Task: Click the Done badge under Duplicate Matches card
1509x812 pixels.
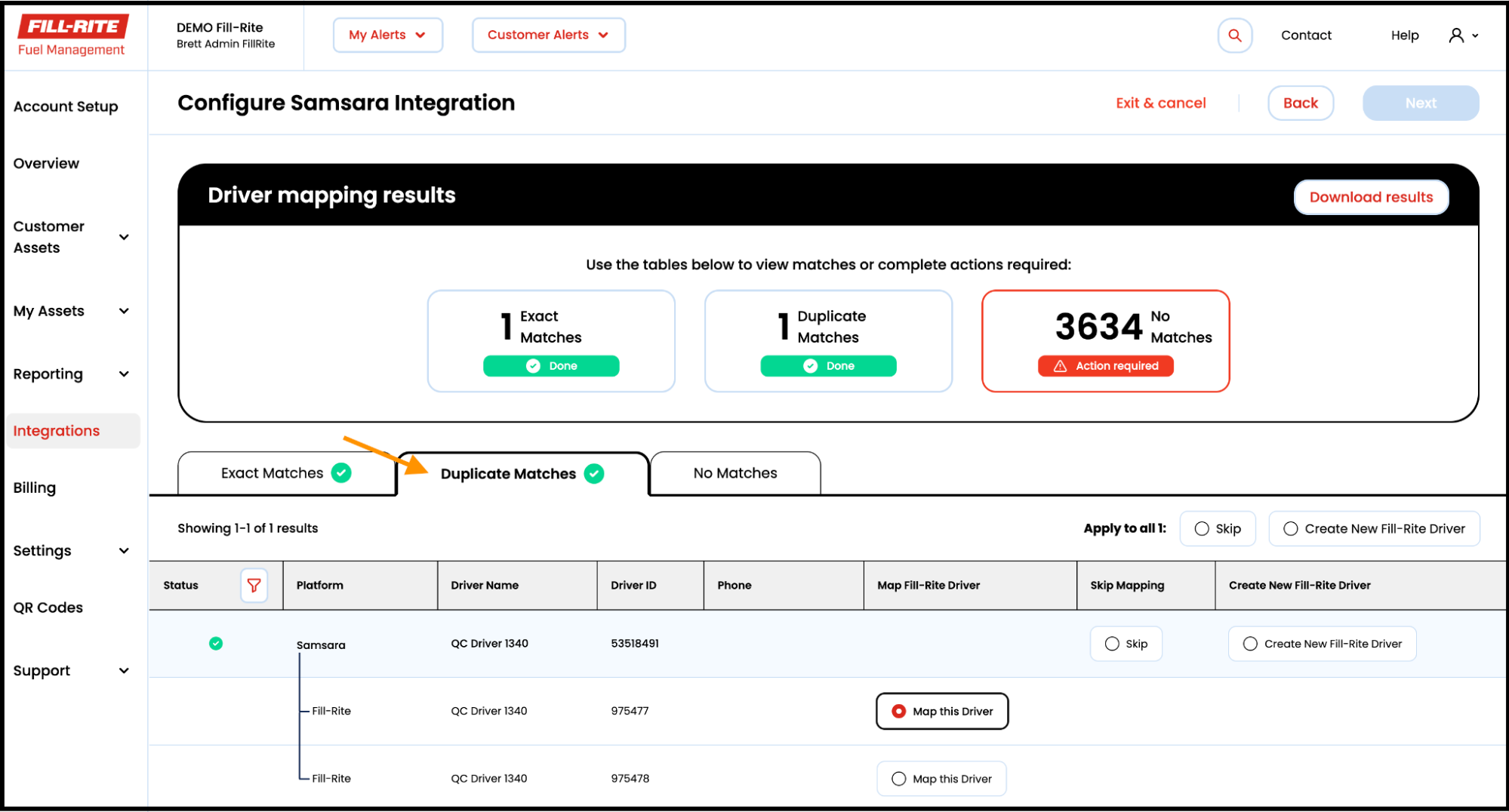Action: [x=827, y=365]
